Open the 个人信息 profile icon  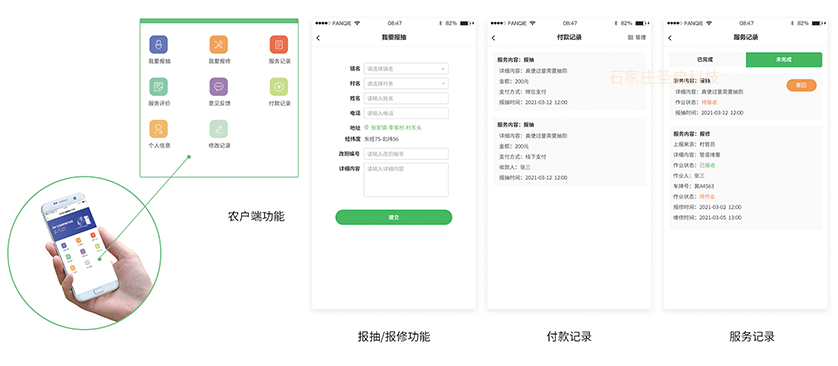(x=158, y=129)
